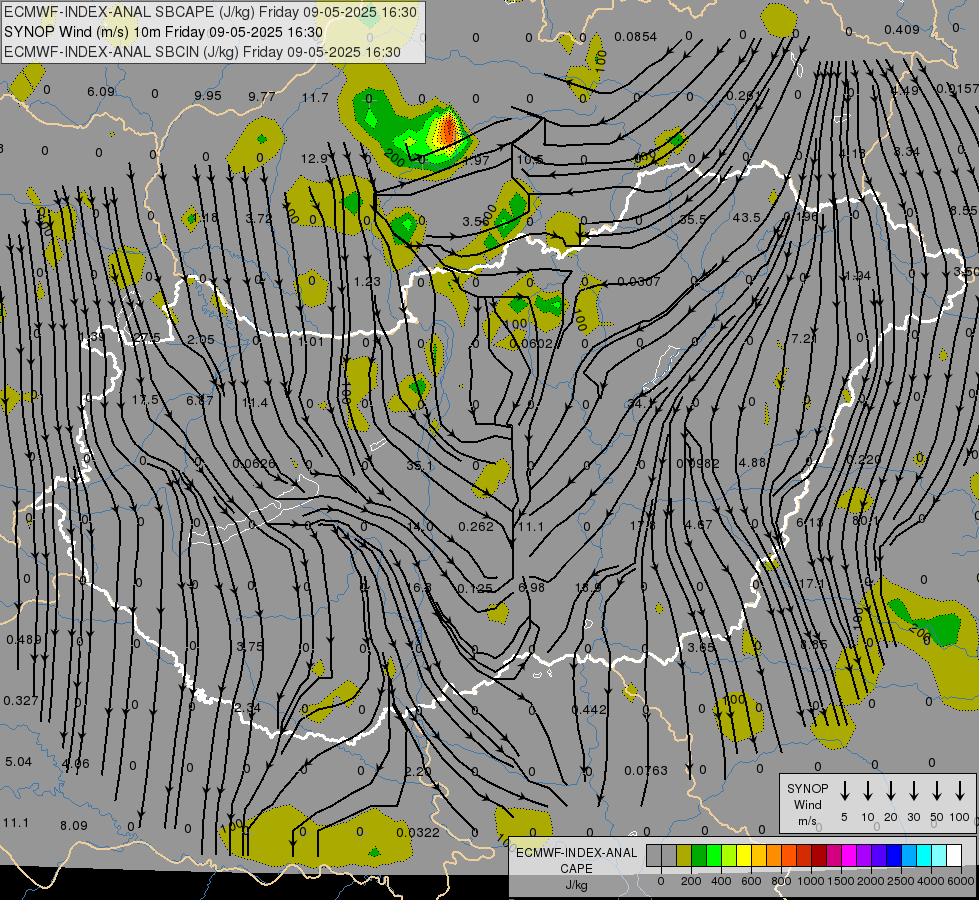Image resolution: width=979 pixels, height=900 pixels.
Task: Click the station value 3.75
Action: [x=250, y=646]
